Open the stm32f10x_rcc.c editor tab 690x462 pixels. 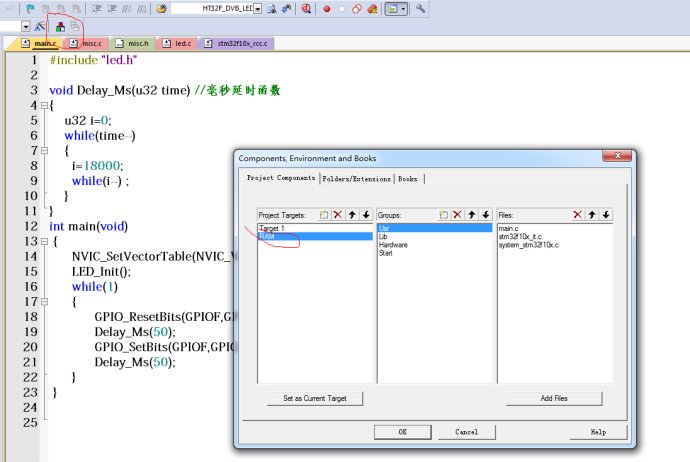click(238, 44)
